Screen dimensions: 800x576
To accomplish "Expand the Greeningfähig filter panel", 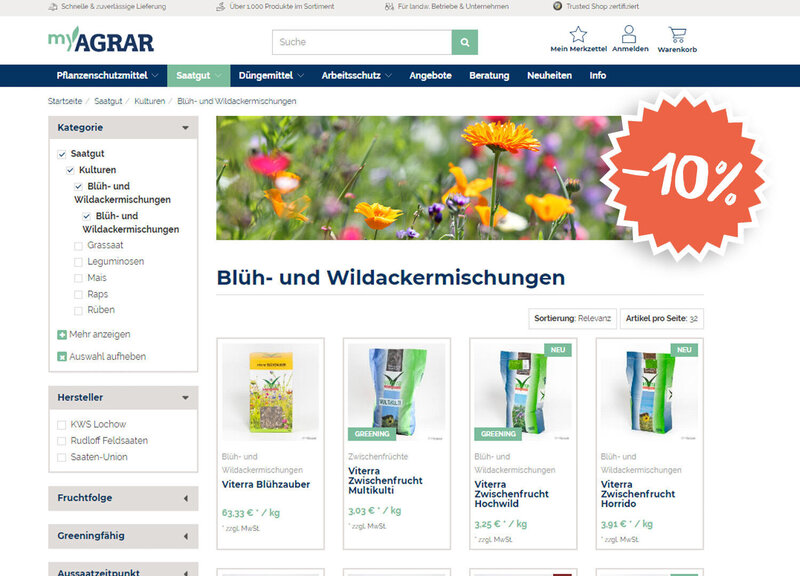I will coord(123,536).
